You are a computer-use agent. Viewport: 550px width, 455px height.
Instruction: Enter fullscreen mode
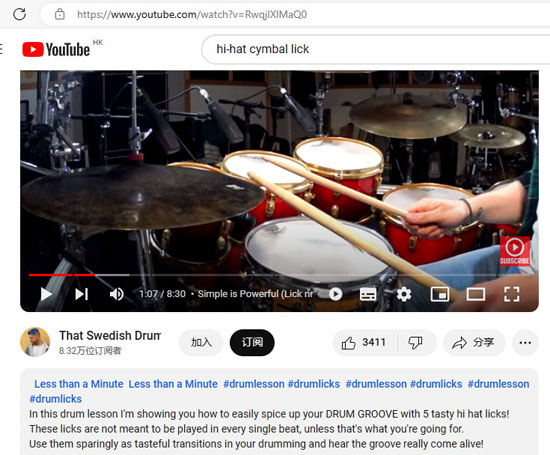coord(511,294)
